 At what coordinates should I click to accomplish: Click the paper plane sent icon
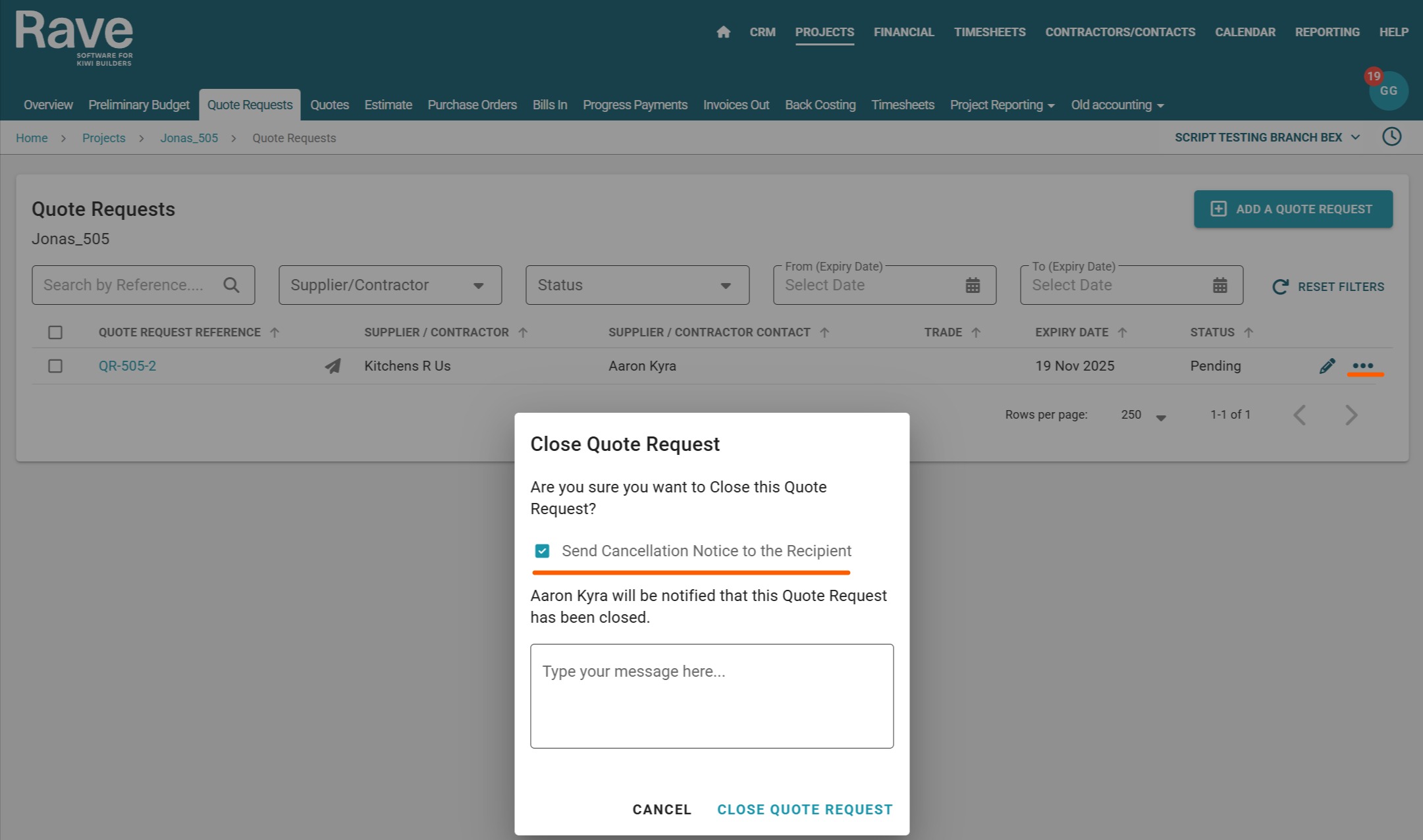click(333, 366)
